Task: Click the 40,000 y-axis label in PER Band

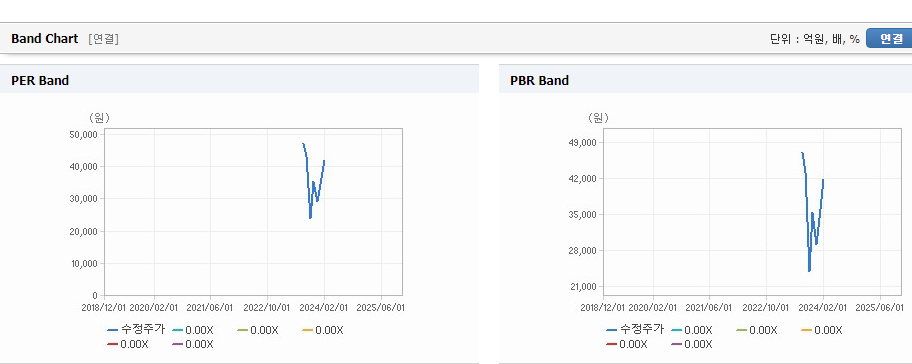Action: click(x=83, y=167)
